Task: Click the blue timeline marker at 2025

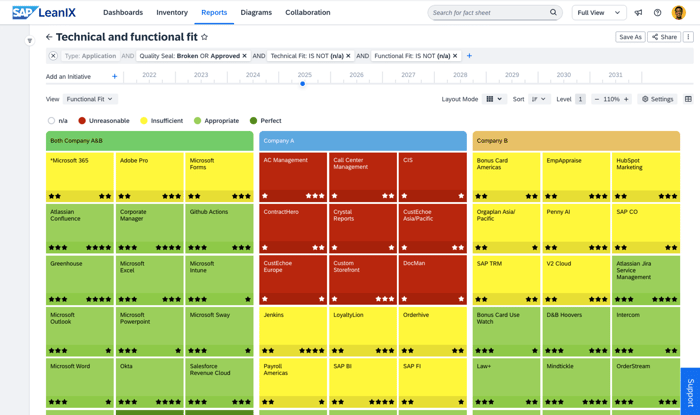Action: click(x=303, y=83)
